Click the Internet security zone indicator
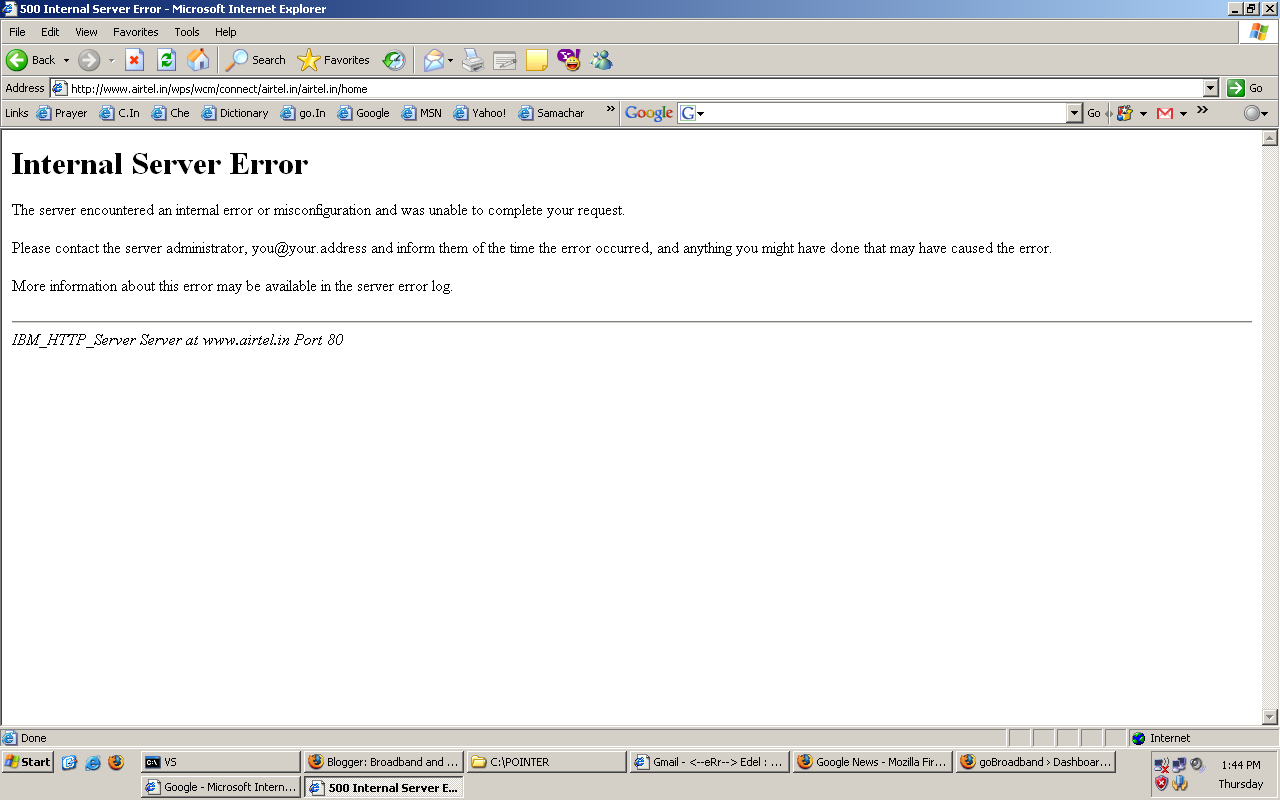The width and height of the screenshot is (1280, 800). pos(1203,738)
